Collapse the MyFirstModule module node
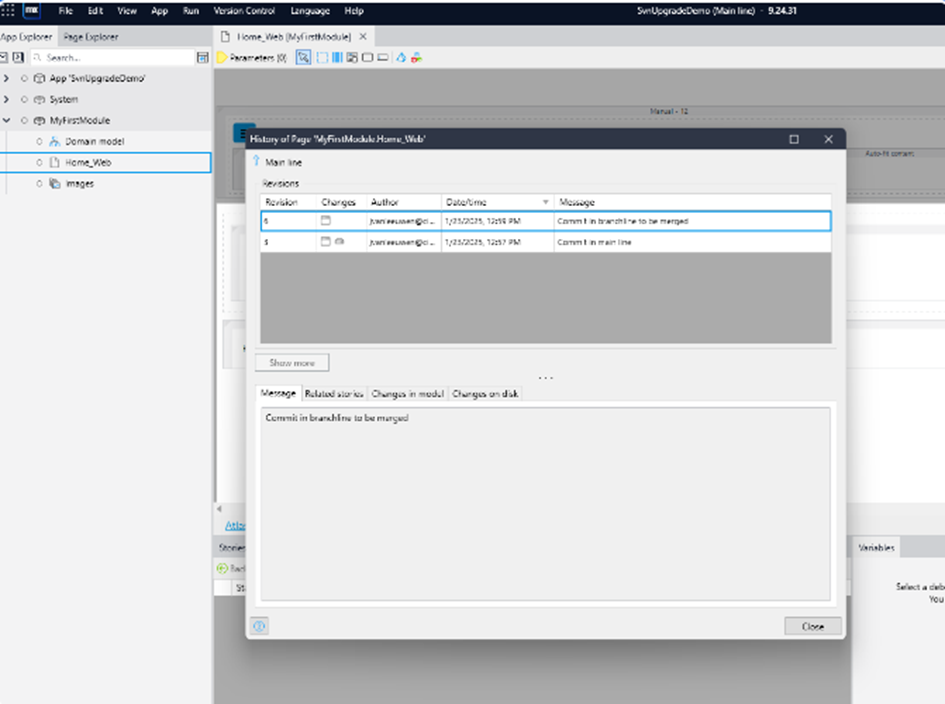The width and height of the screenshot is (945, 704). [x=7, y=120]
